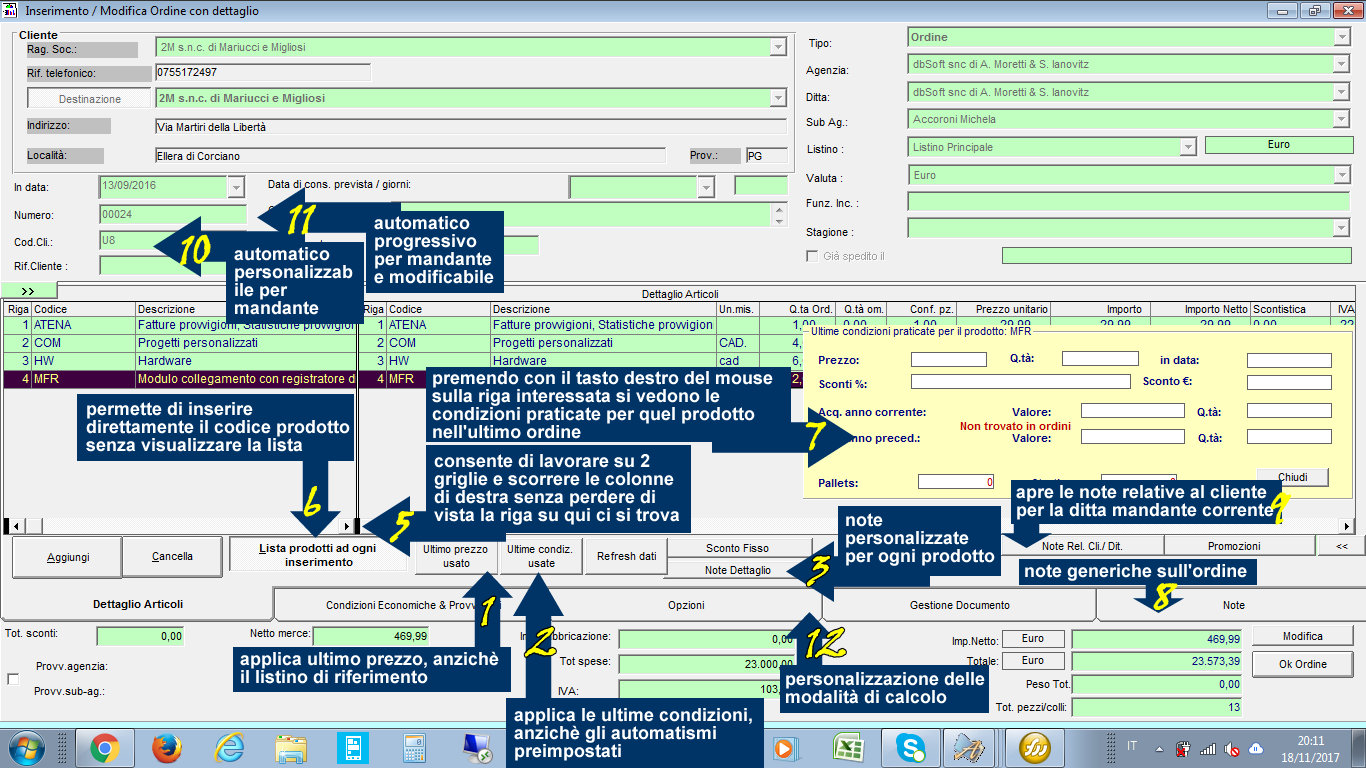This screenshot has height=768, width=1366.
Task: Click the Destinazione button
Action: [90, 99]
